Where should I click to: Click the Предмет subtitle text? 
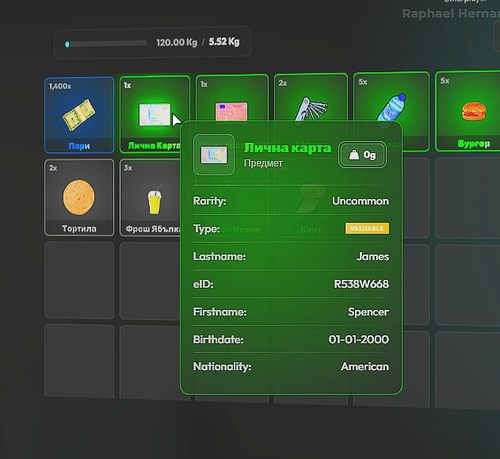pos(263,163)
